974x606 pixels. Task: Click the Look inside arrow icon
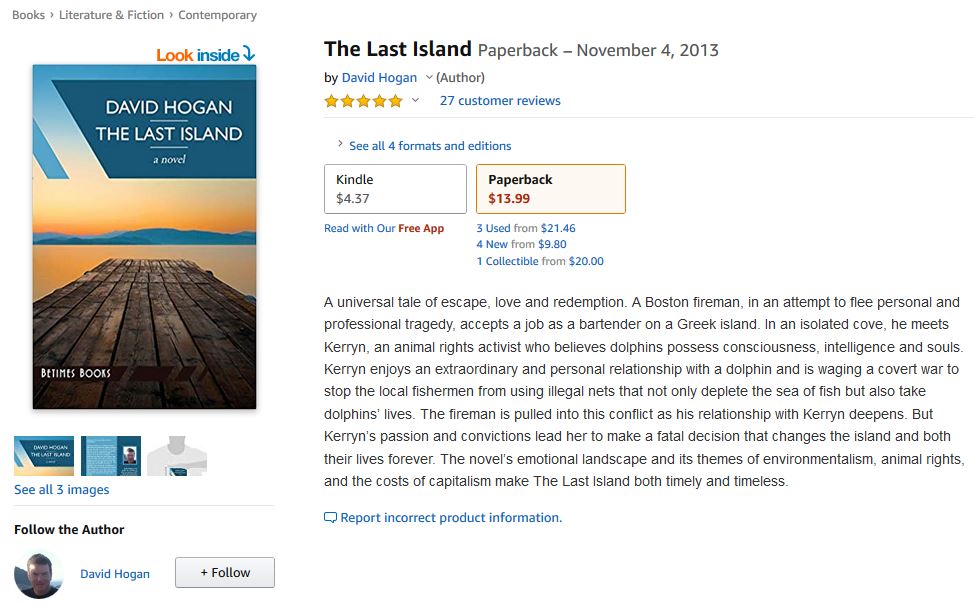(249, 54)
